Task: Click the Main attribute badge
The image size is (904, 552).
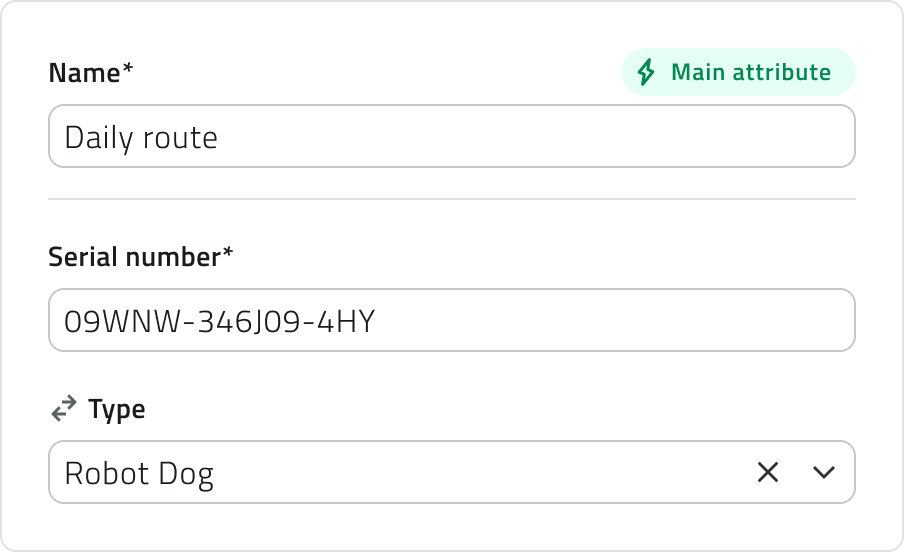Action: pyautogui.click(x=738, y=73)
